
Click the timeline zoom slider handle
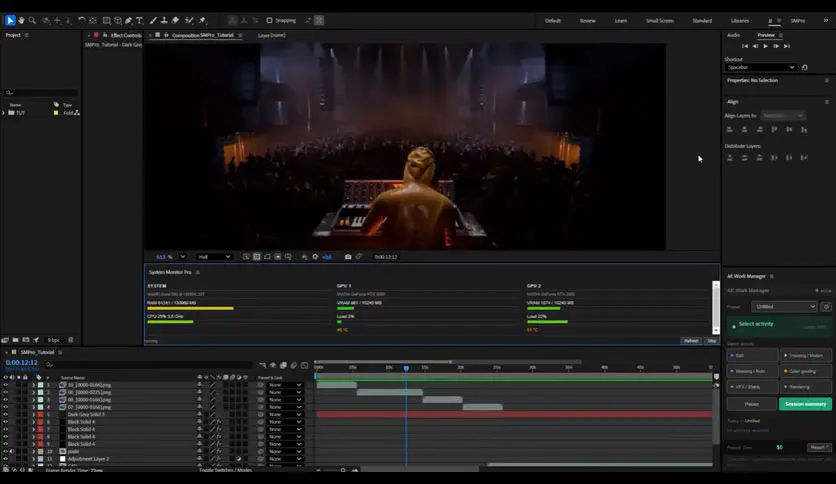pos(343,470)
